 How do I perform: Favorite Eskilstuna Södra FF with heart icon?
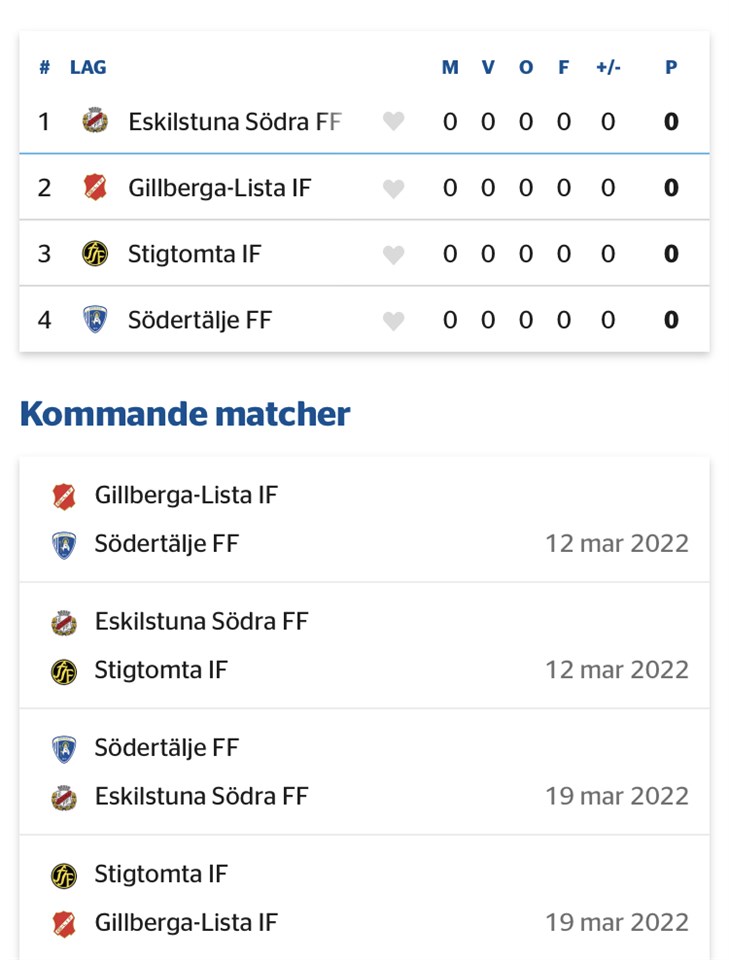[394, 122]
